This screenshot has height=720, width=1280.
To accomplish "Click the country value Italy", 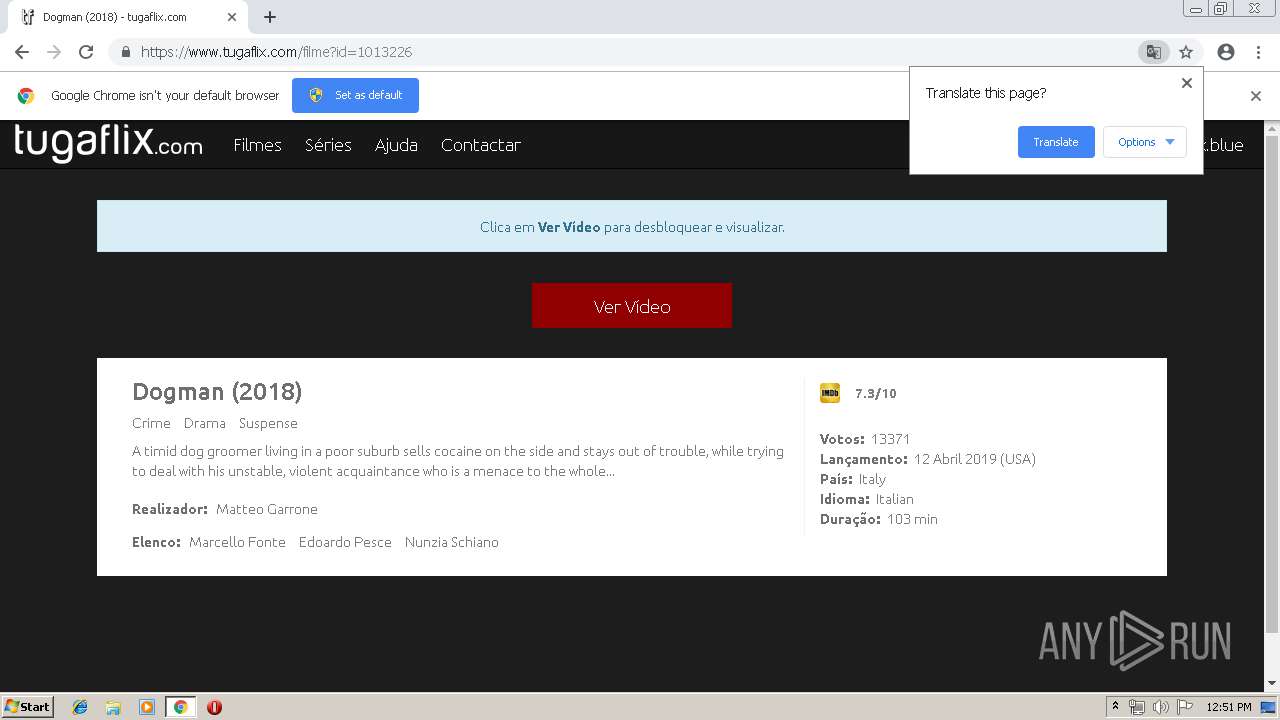I will 872,479.
